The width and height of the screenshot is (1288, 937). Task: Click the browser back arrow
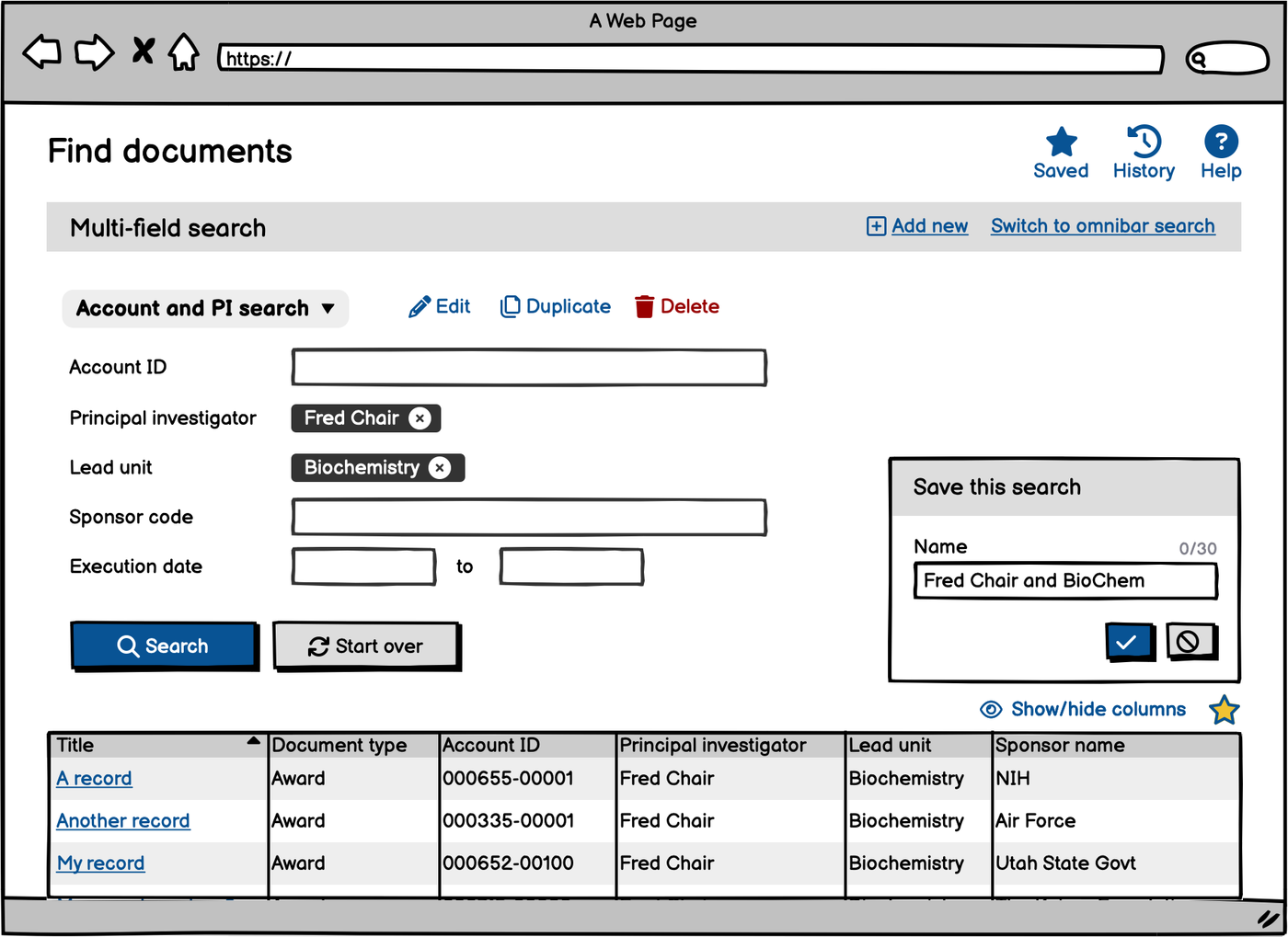[42, 52]
